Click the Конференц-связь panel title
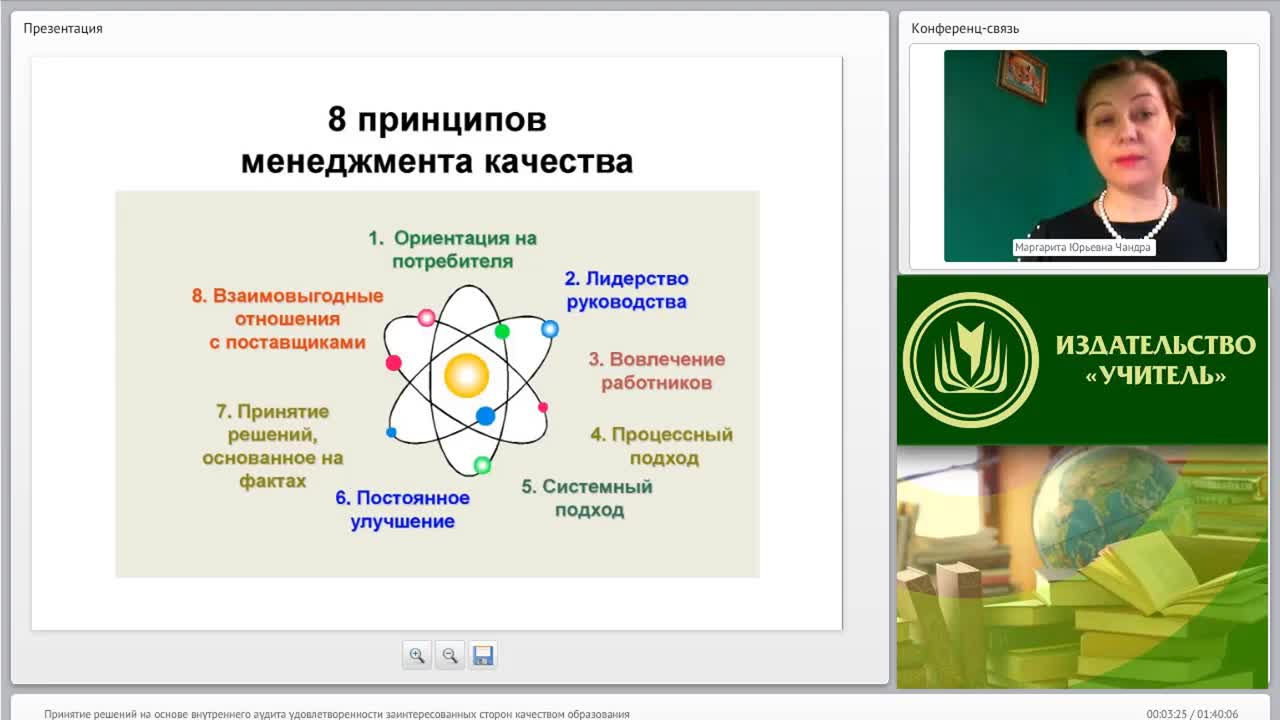The image size is (1280, 720). pos(965,28)
